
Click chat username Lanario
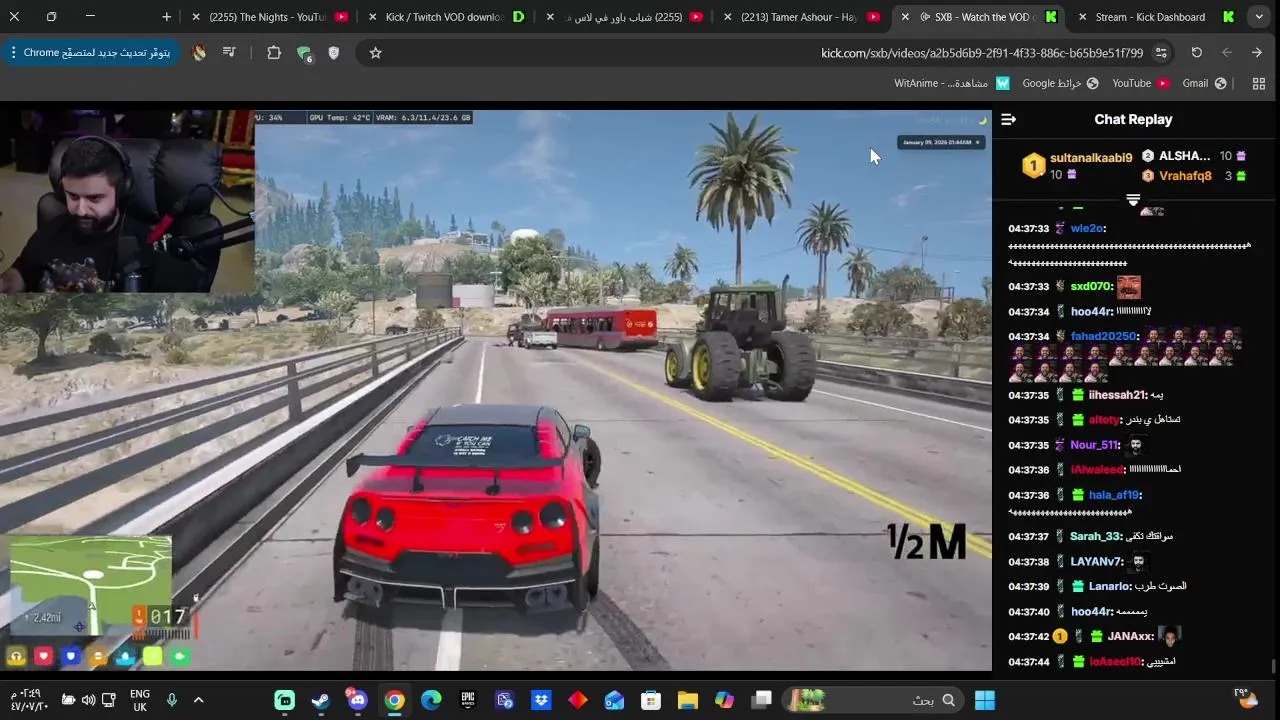[1110, 587]
